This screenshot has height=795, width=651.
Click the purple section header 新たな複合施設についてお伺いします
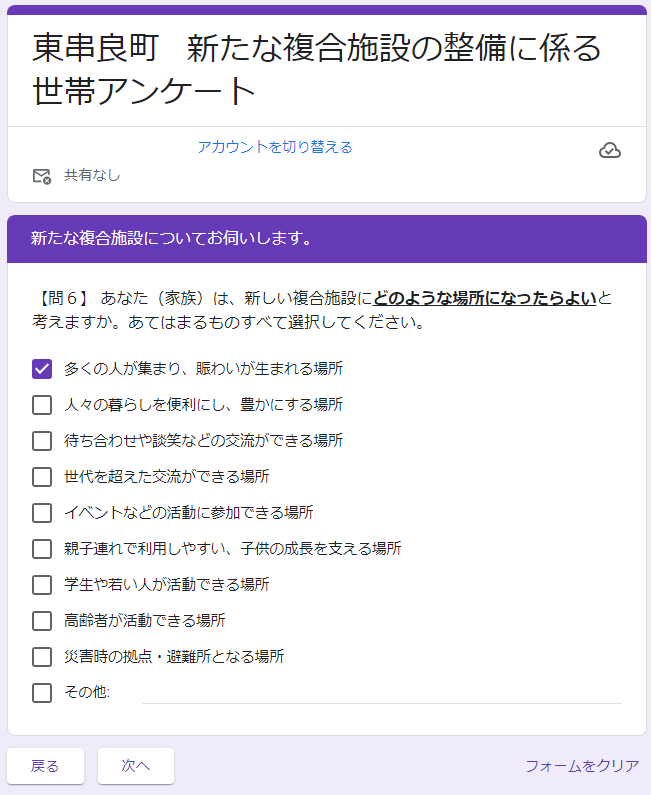point(171,239)
